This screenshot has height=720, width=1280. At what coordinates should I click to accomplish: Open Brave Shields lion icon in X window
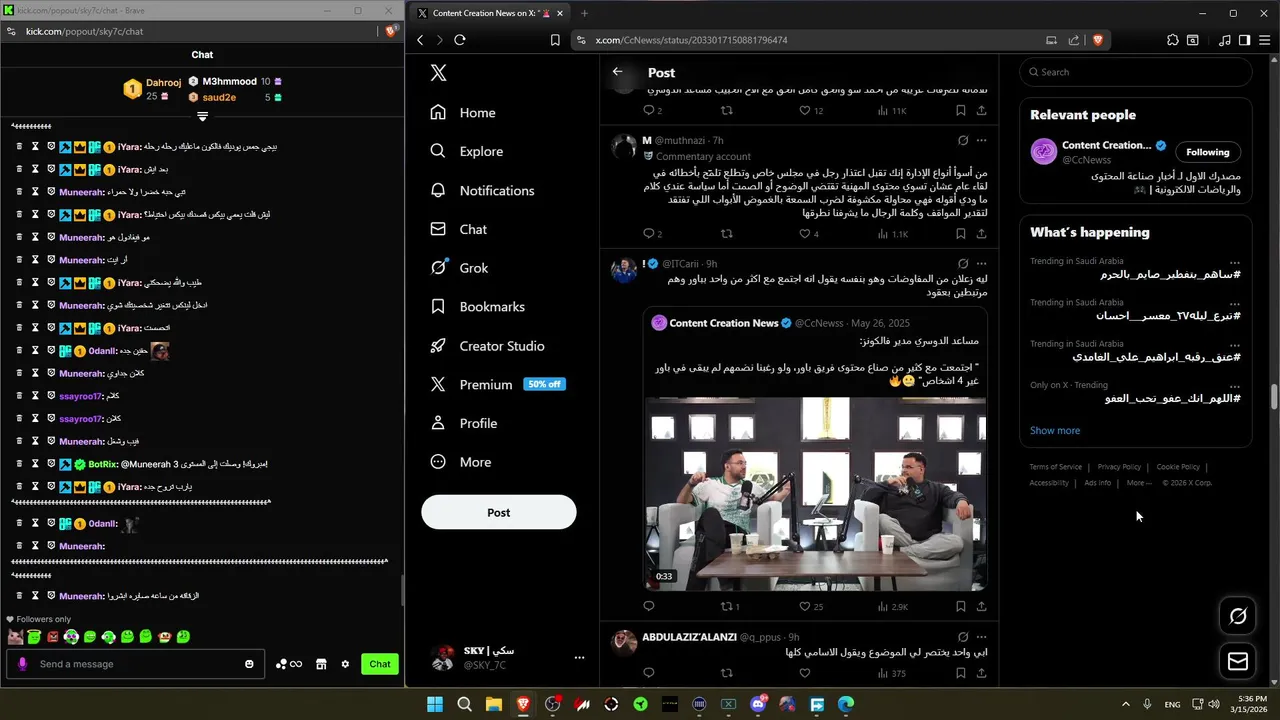click(x=1098, y=40)
